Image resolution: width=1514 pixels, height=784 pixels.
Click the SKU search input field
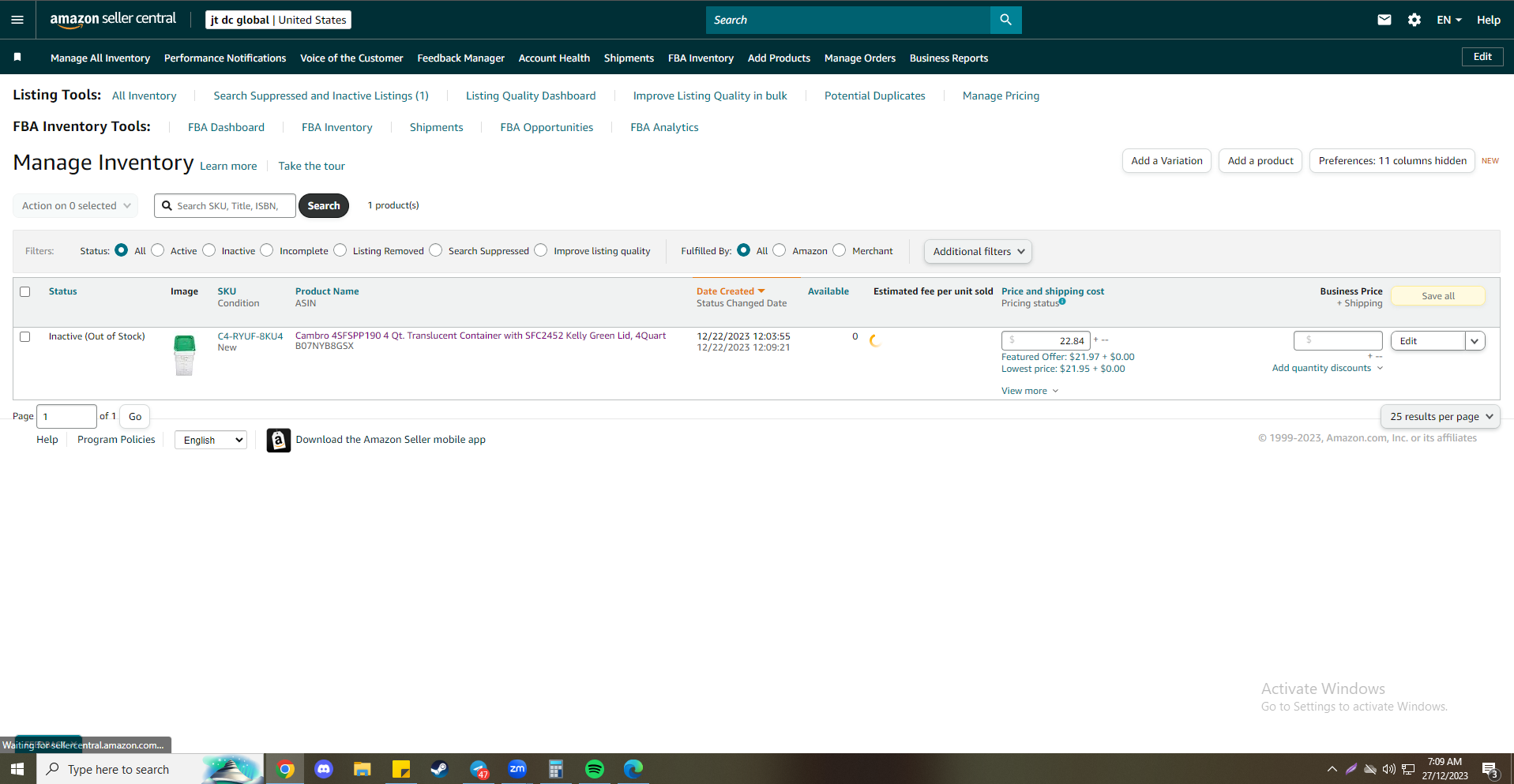coord(225,206)
